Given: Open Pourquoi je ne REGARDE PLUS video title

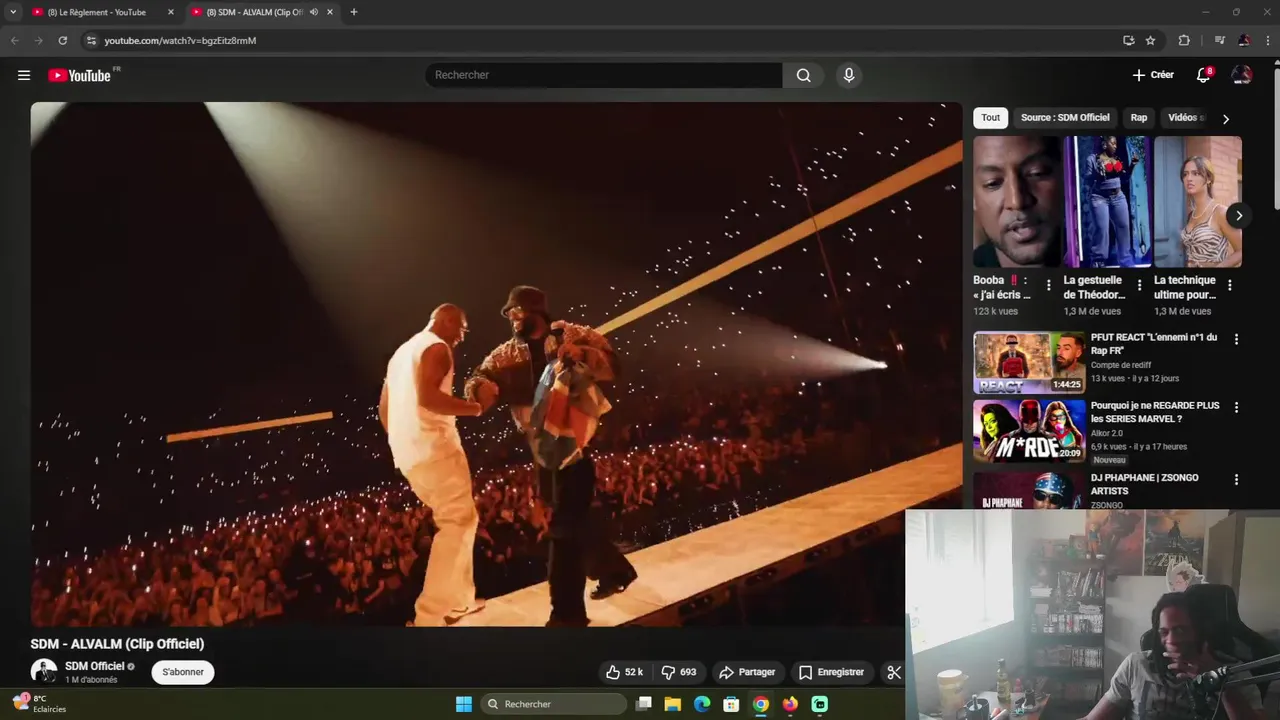Looking at the screenshot, I should point(1155,412).
